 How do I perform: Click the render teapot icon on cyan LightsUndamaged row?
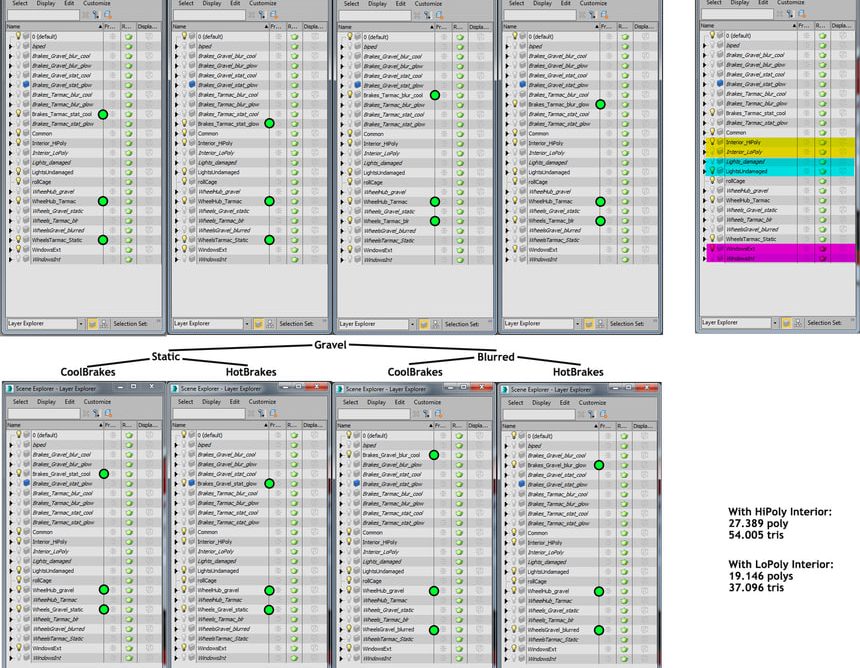click(822, 172)
